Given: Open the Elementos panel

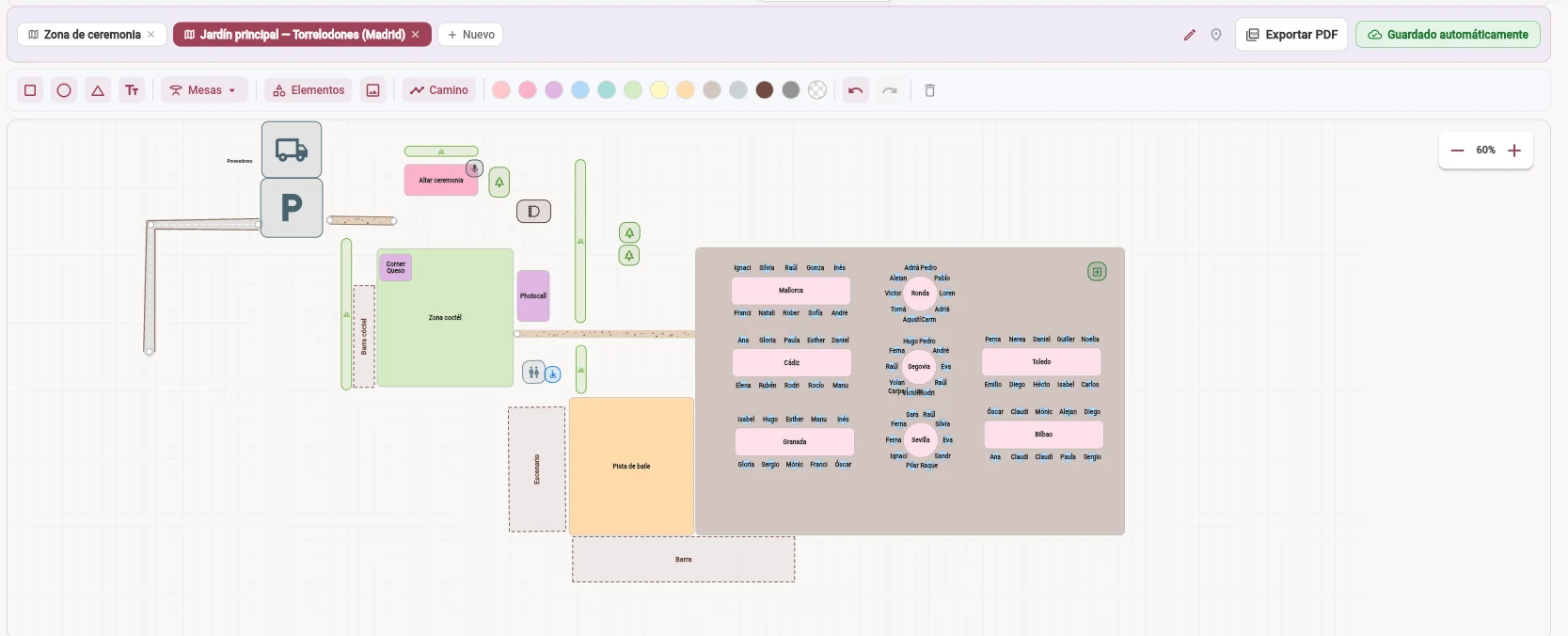Looking at the screenshot, I should [x=309, y=90].
